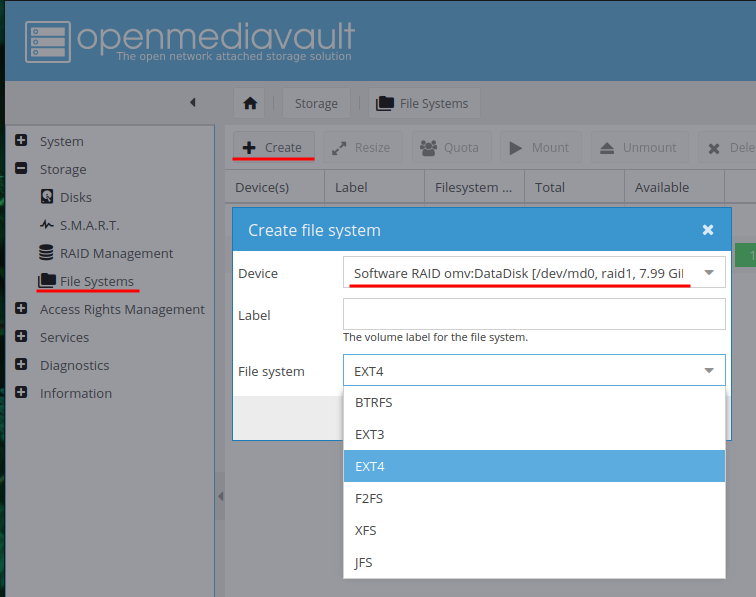Sort by Total column header

[x=574, y=187]
